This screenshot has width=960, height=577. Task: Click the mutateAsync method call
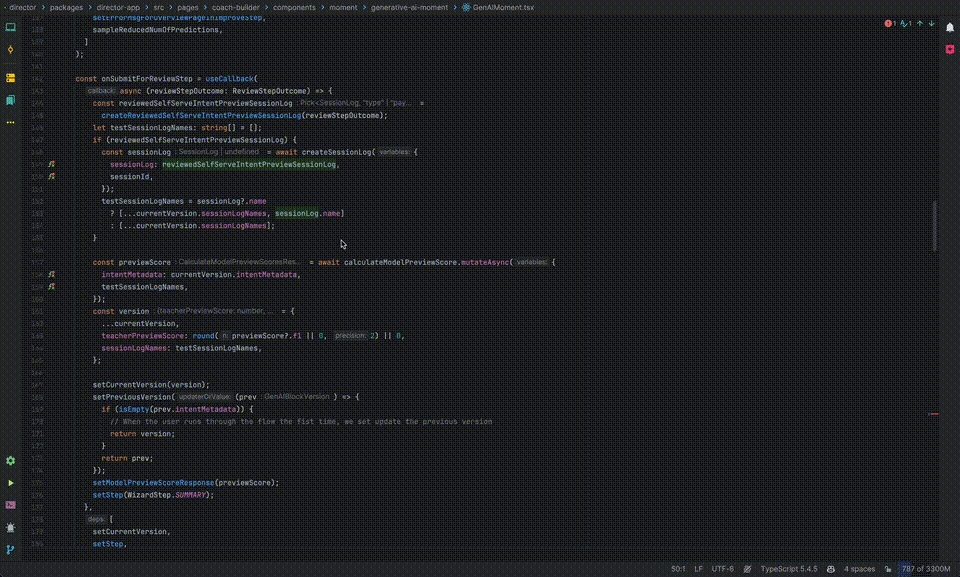pyautogui.click(x=485, y=262)
